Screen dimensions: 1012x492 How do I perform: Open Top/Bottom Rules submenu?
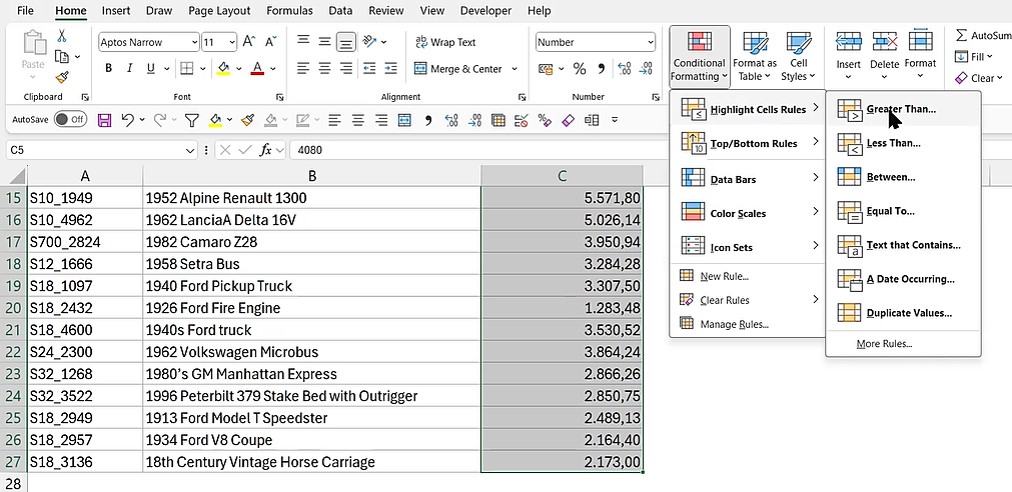pos(748,143)
